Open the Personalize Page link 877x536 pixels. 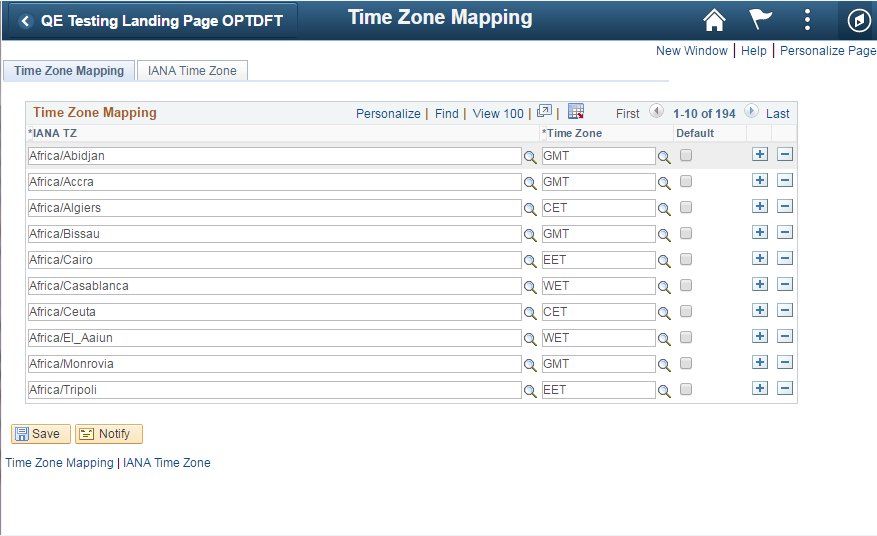point(828,51)
